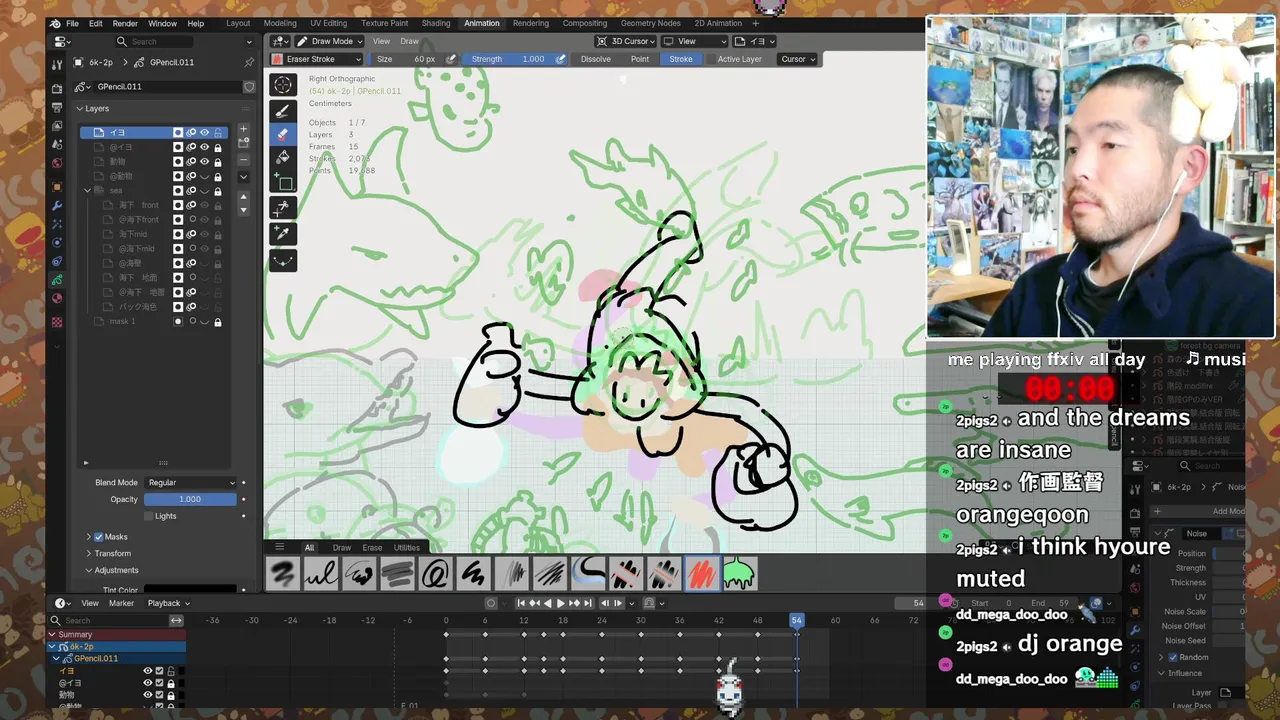Open the Playback popover in timeline

point(168,603)
